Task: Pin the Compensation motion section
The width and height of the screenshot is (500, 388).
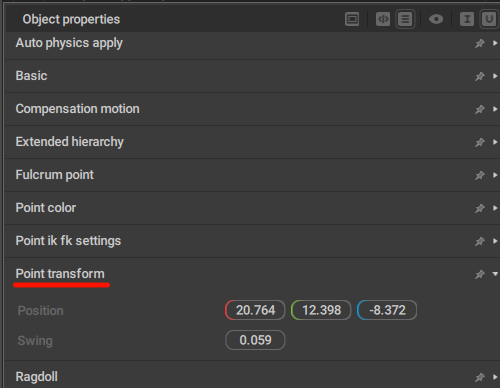Action: click(480, 109)
